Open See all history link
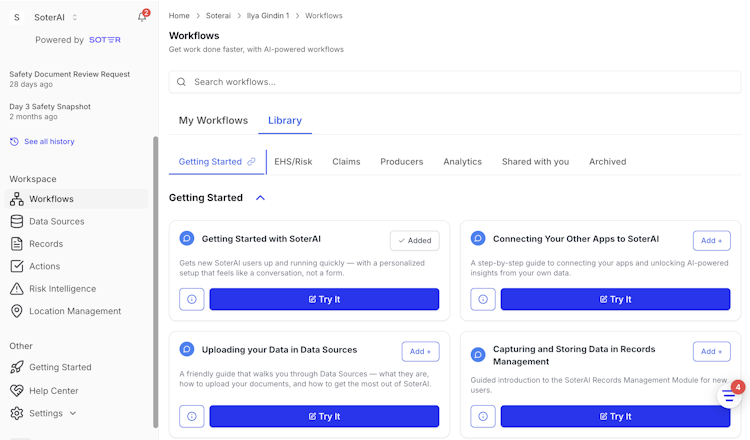Screen dimensions: 750x440 (49, 142)
